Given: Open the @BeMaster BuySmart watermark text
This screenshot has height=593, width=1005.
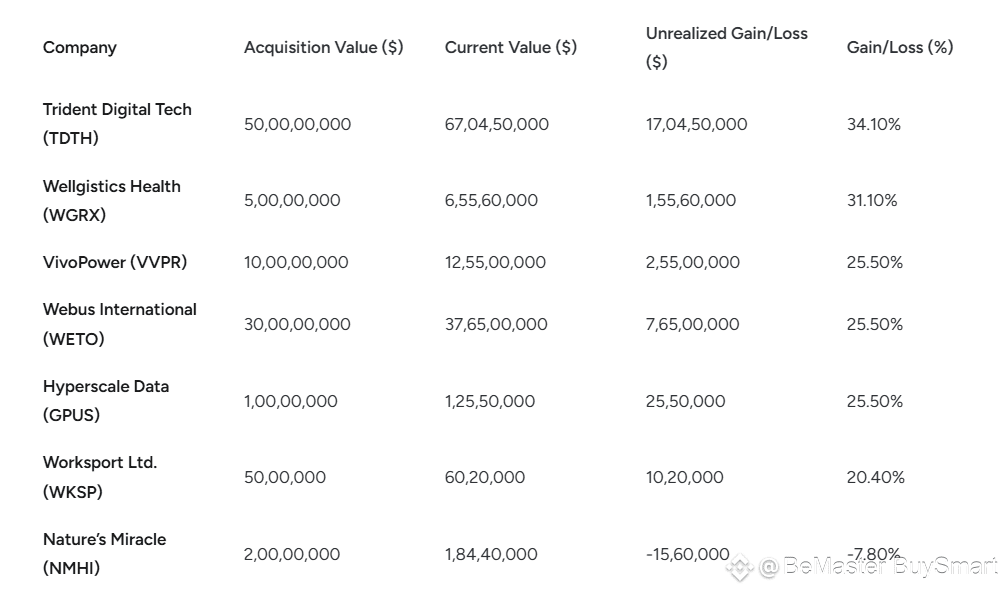Looking at the screenshot, I should (878, 566).
